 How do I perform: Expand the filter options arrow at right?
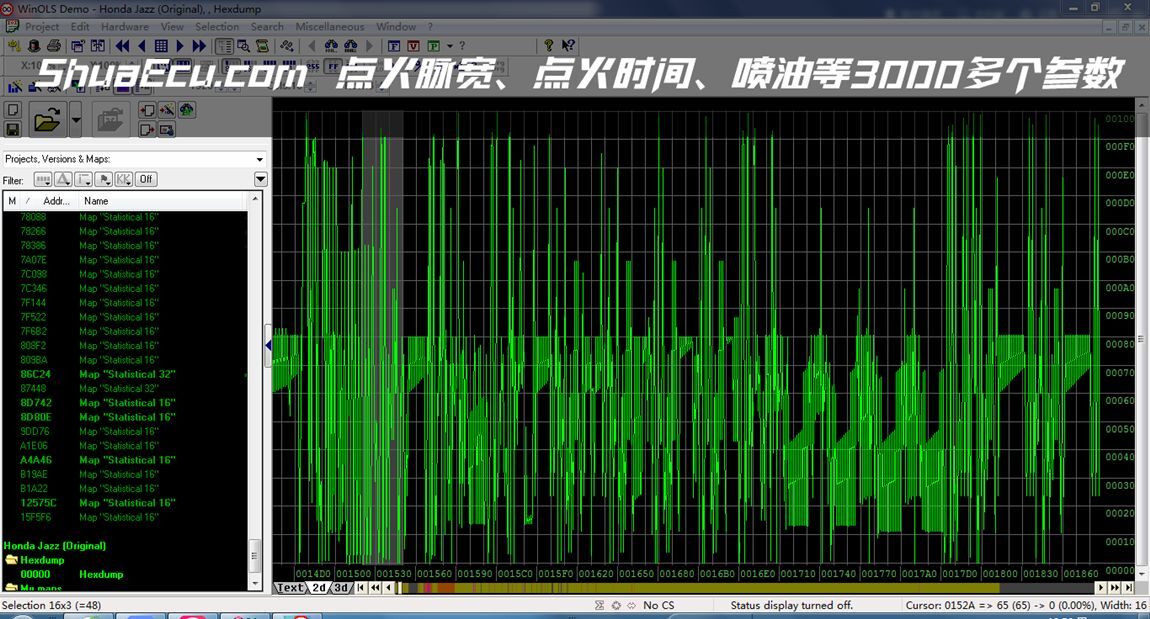coord(261,179)
